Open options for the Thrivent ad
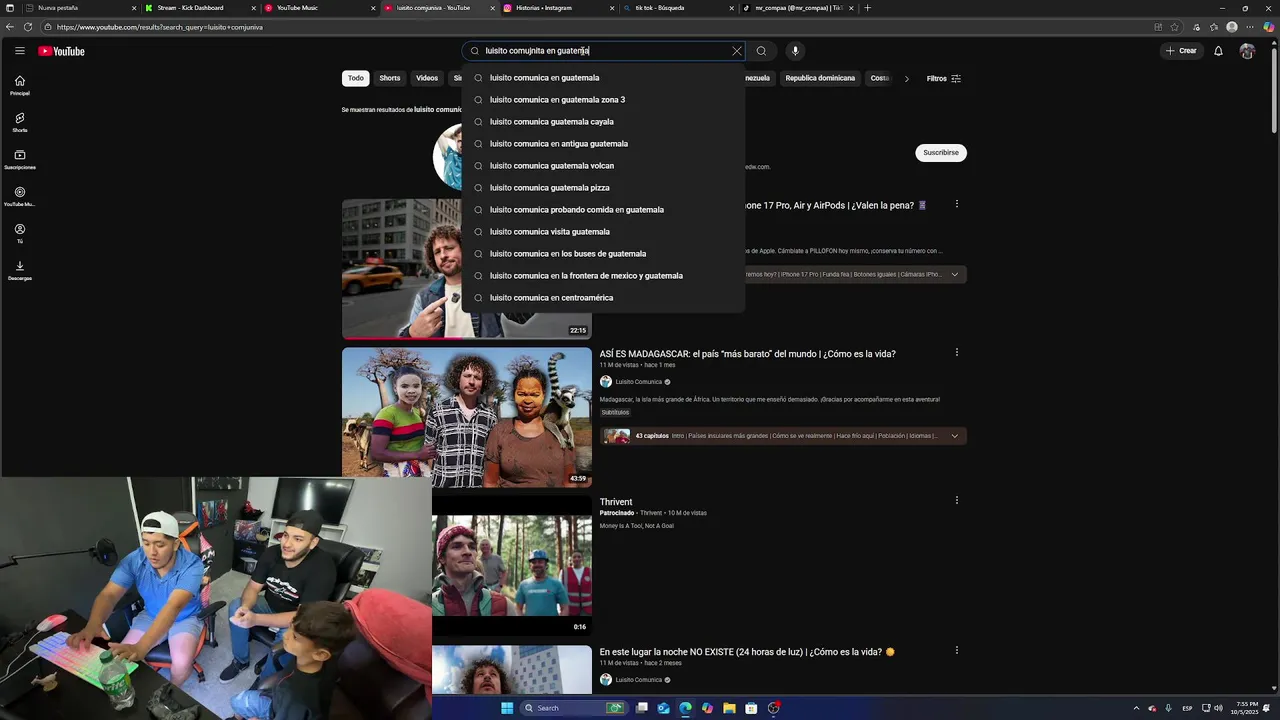Image resolution: width=1280 pixels, height=720 pixels. click(957, 500)
